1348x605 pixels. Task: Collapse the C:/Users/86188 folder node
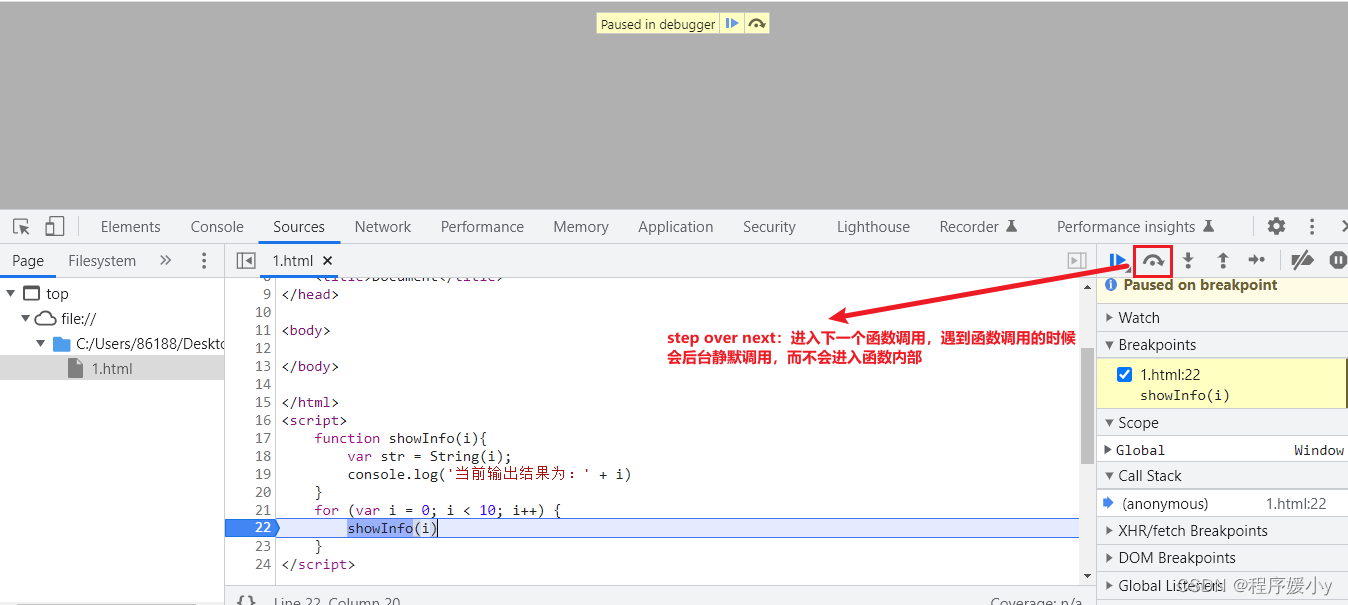41,343
